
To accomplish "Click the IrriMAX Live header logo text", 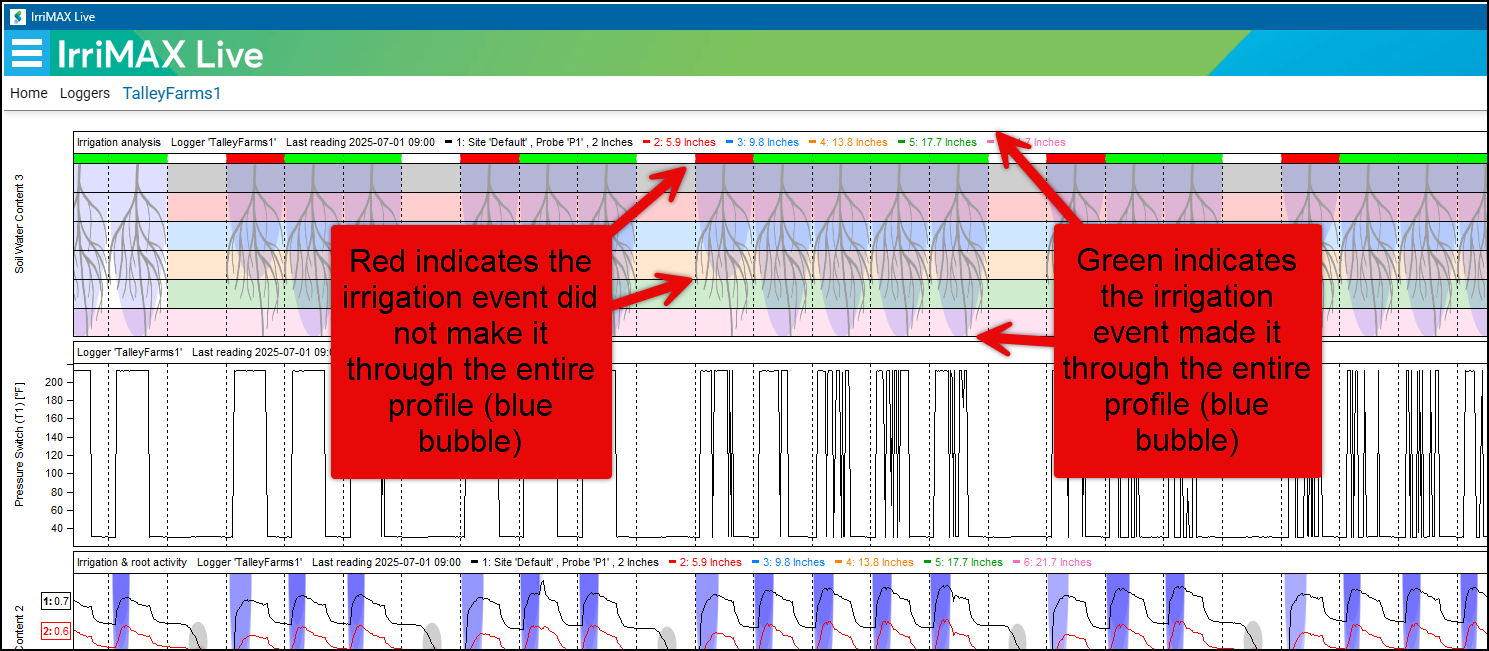I will coord(160,54).
